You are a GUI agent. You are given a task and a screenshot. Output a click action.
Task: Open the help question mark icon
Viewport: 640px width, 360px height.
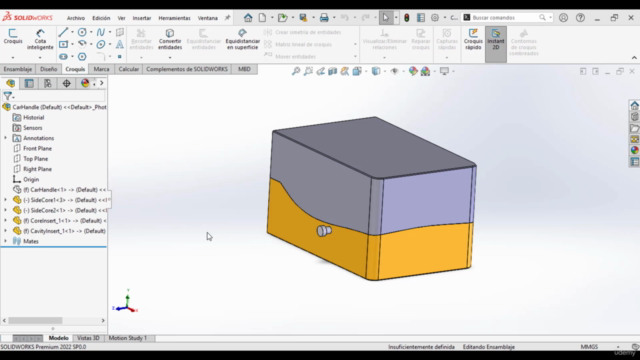pyautogui.click(x=580, y=18)
